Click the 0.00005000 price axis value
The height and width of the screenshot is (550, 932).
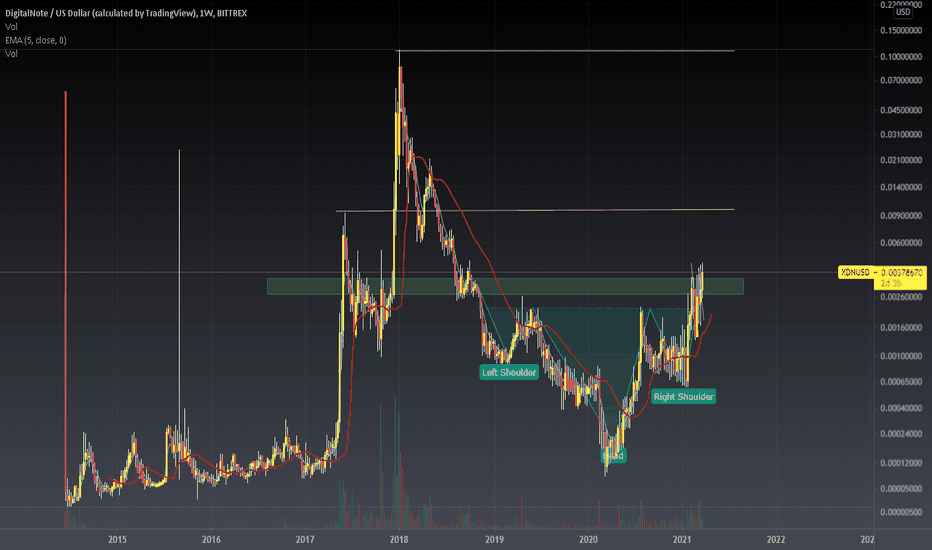(901, 489)
